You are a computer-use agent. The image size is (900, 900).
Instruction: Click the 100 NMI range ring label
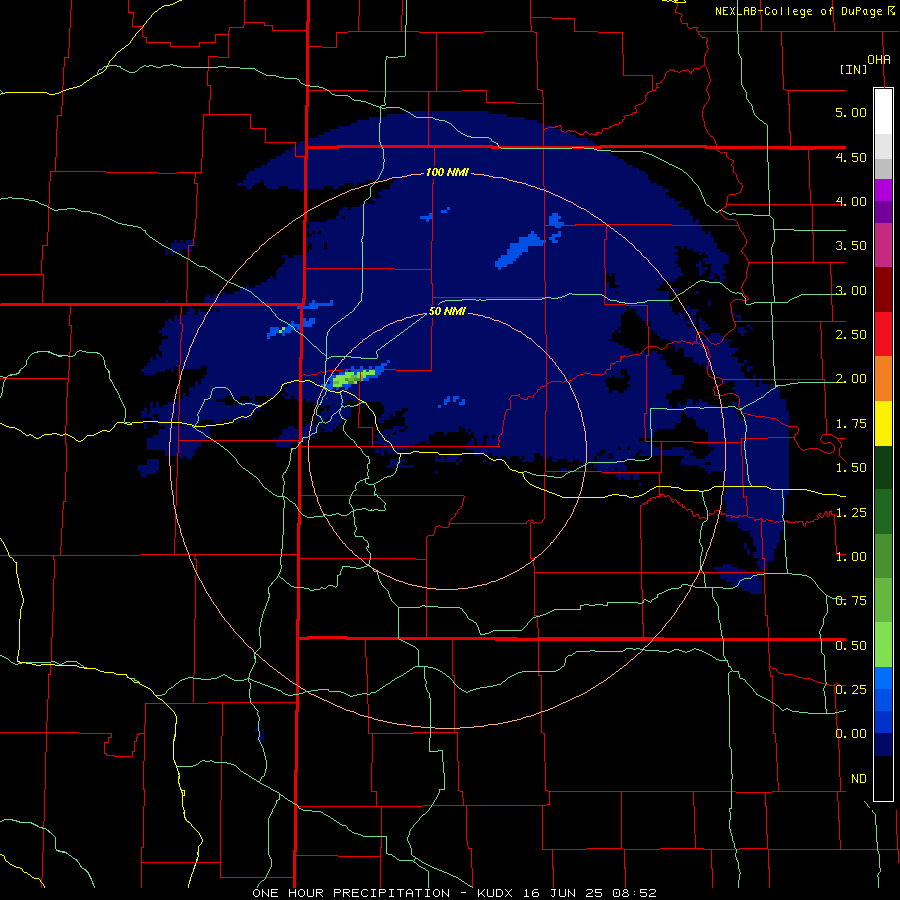click(447, 172)
